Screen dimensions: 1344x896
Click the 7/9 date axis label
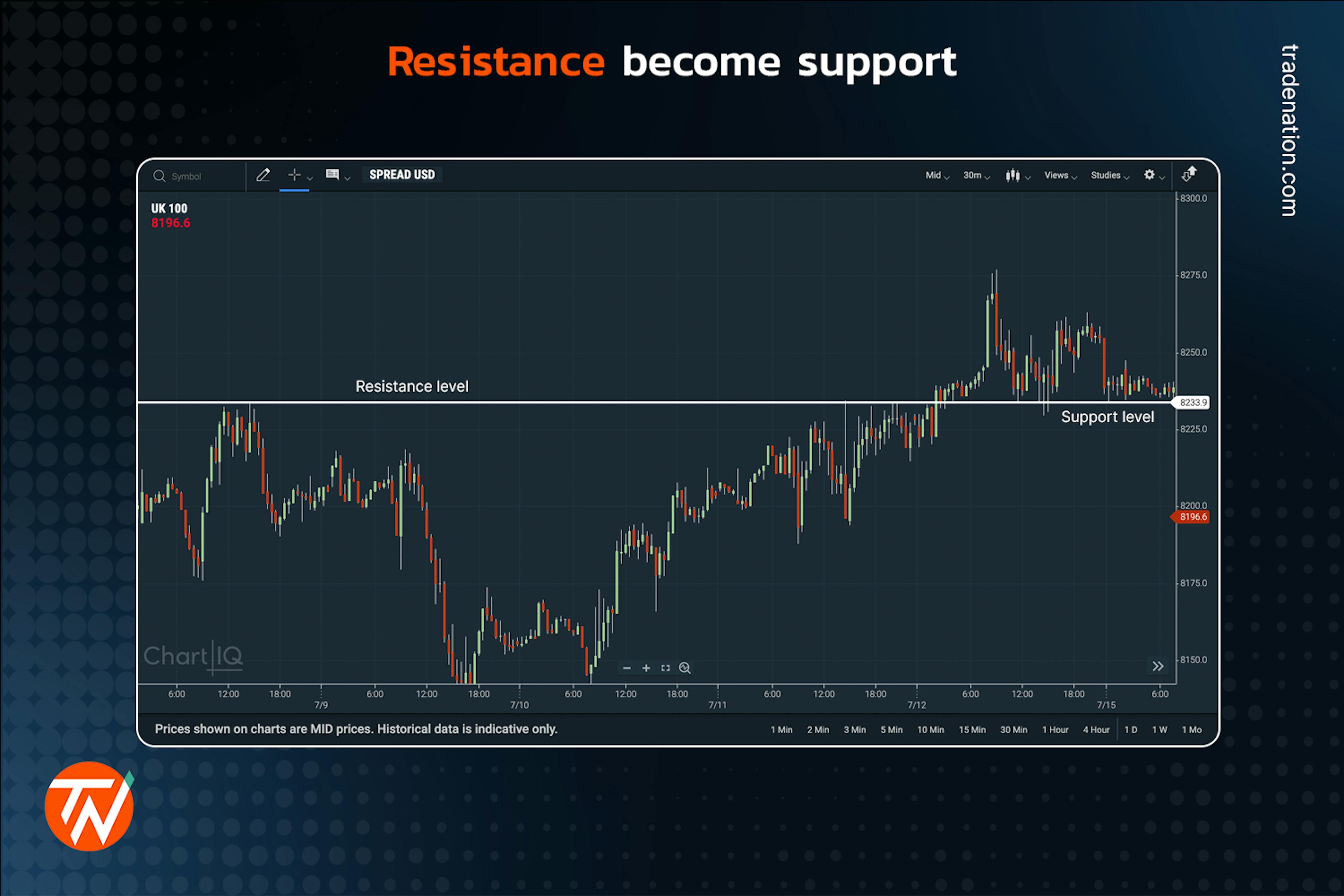pos(321,705)
